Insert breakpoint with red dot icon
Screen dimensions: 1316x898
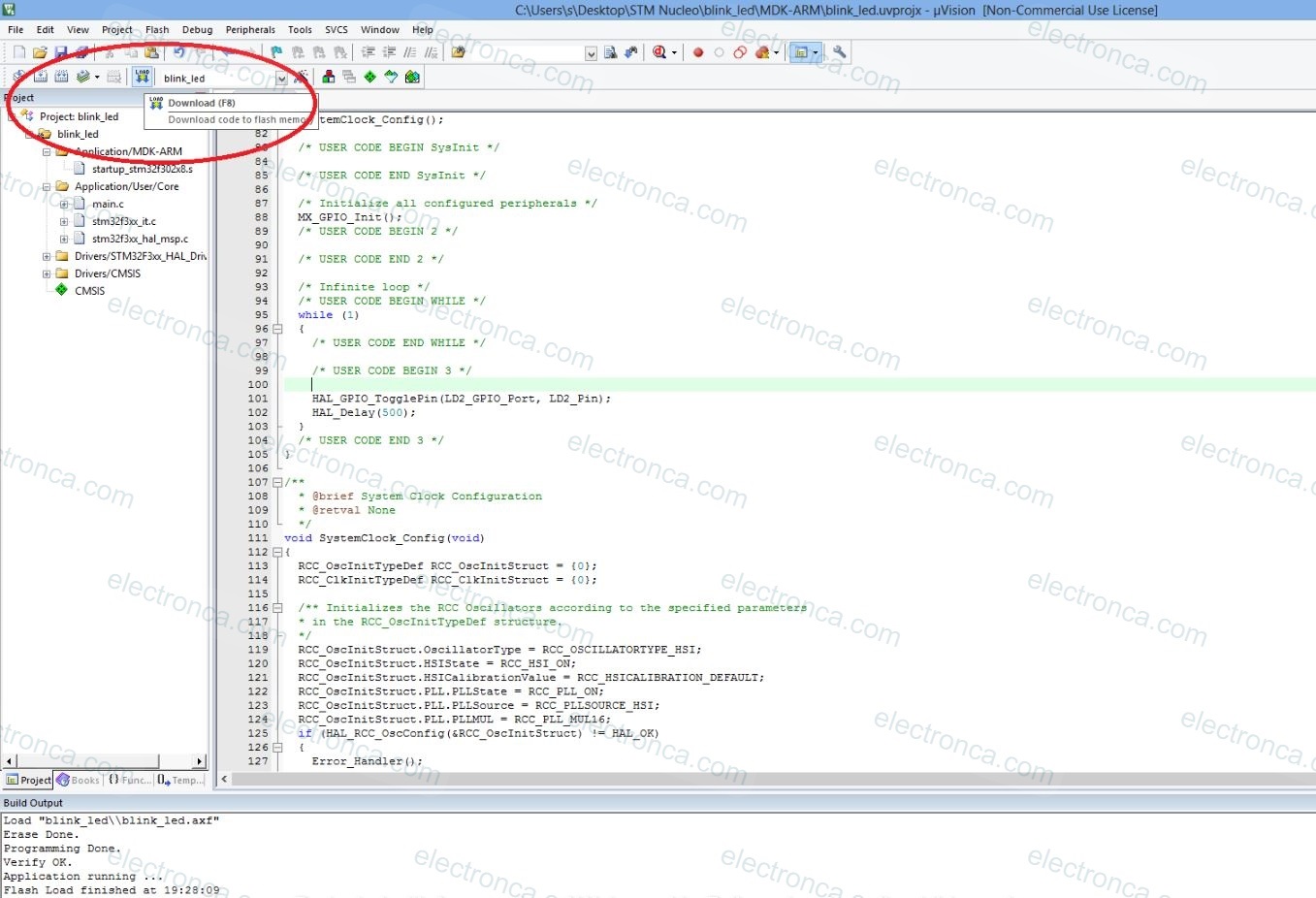[698, 52]
